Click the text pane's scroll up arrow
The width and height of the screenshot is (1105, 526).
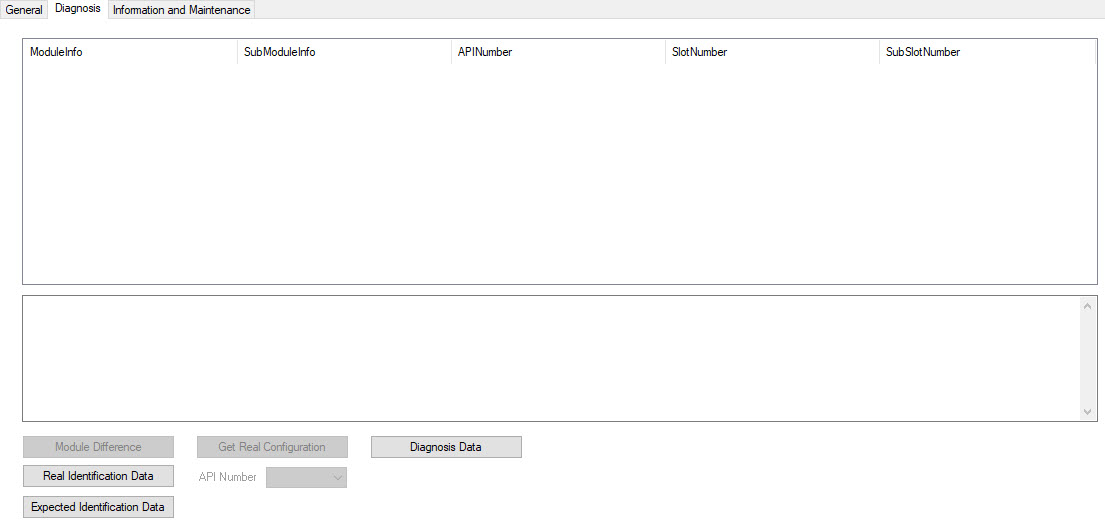click(x=1088, y=305)
